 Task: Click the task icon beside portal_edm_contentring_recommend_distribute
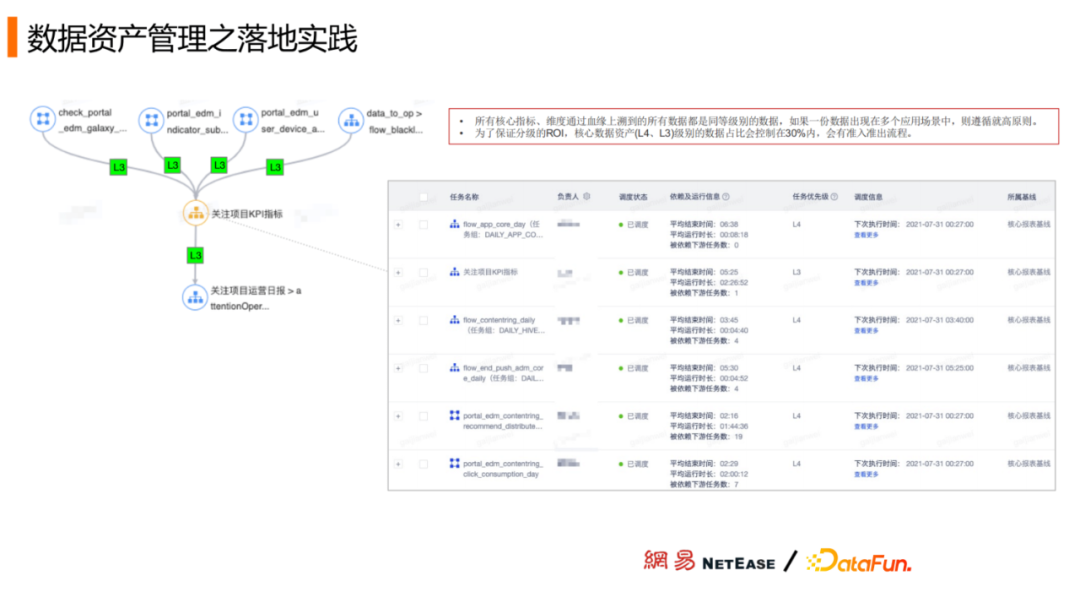(x=455, y=415)
